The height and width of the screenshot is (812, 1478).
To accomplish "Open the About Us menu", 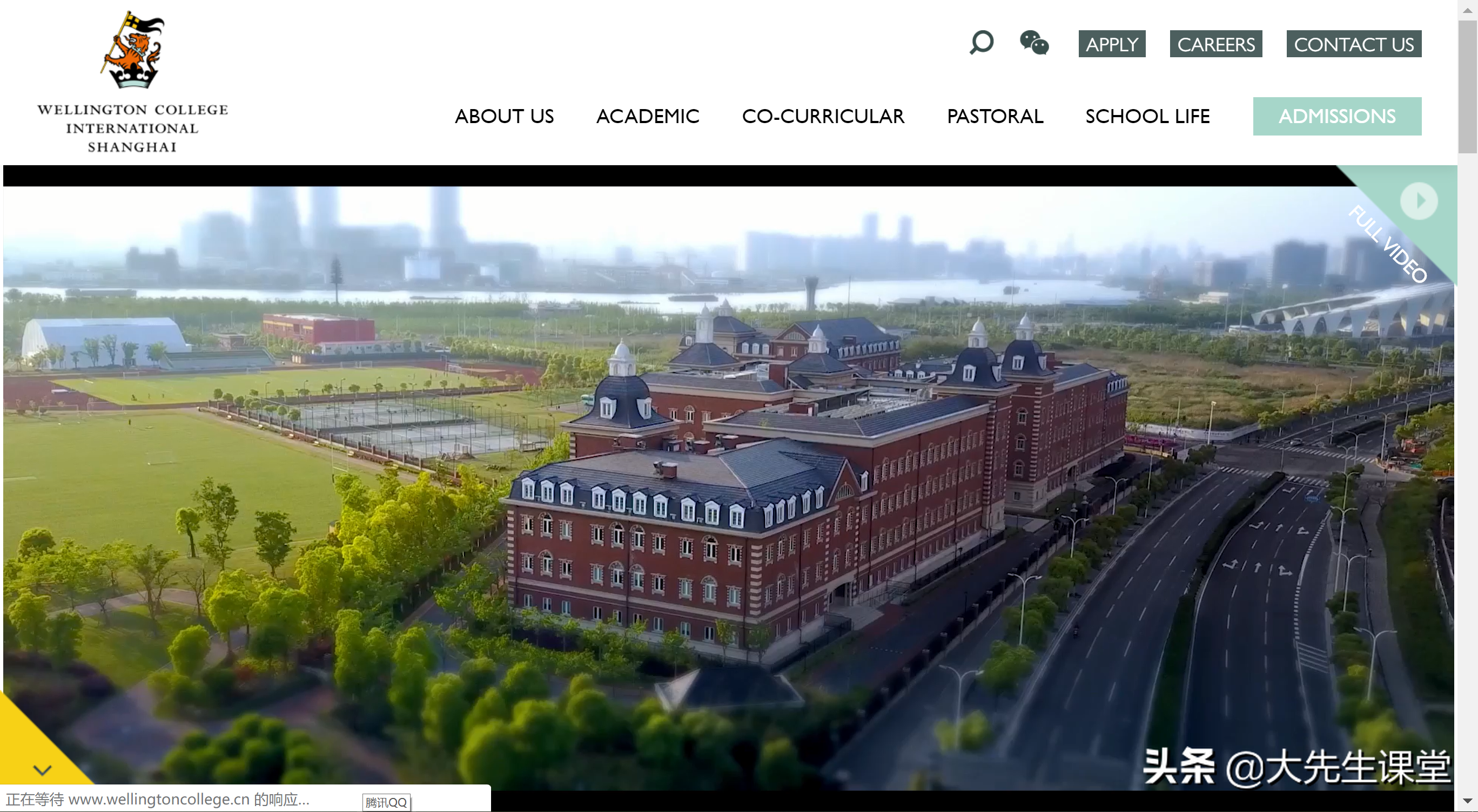I will (504, 117).
